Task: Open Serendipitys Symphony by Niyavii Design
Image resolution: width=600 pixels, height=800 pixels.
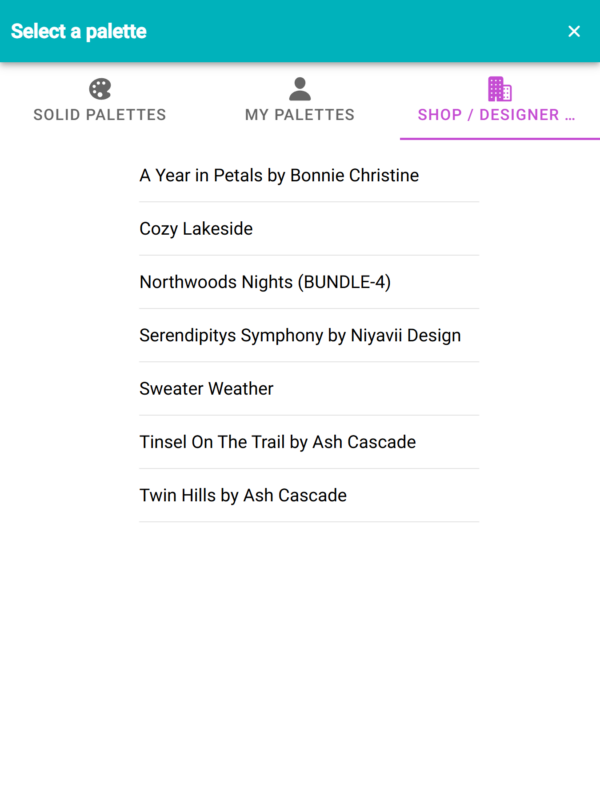Action: tap(300, 336)
